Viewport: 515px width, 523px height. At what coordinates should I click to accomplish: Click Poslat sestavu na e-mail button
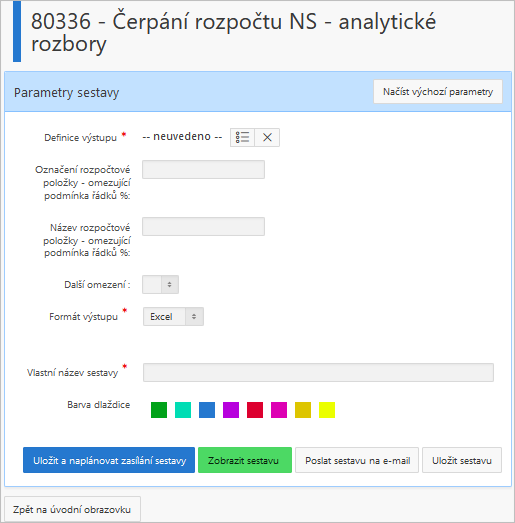coord(357,460)
